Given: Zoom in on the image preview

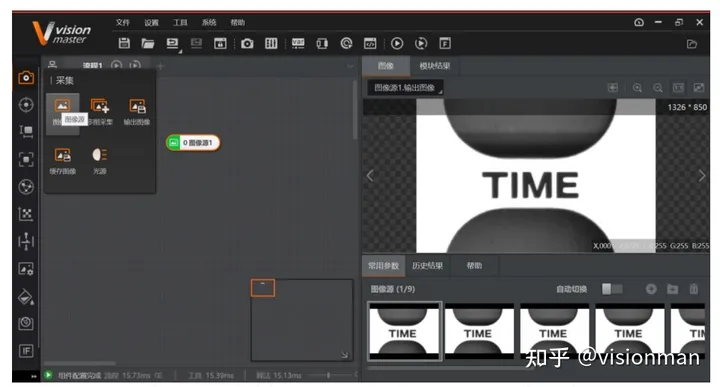Looking at the screenshot, I should (x=637, y=88).
